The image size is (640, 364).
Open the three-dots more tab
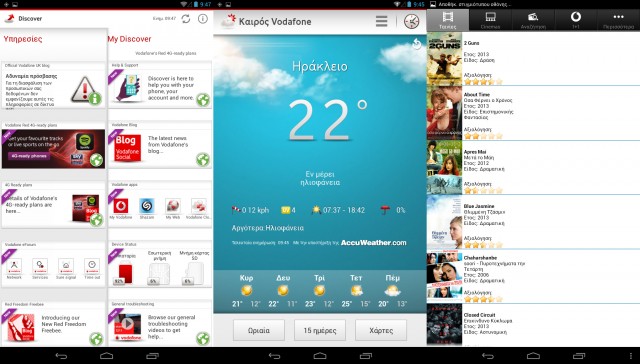tap(618, 20)
